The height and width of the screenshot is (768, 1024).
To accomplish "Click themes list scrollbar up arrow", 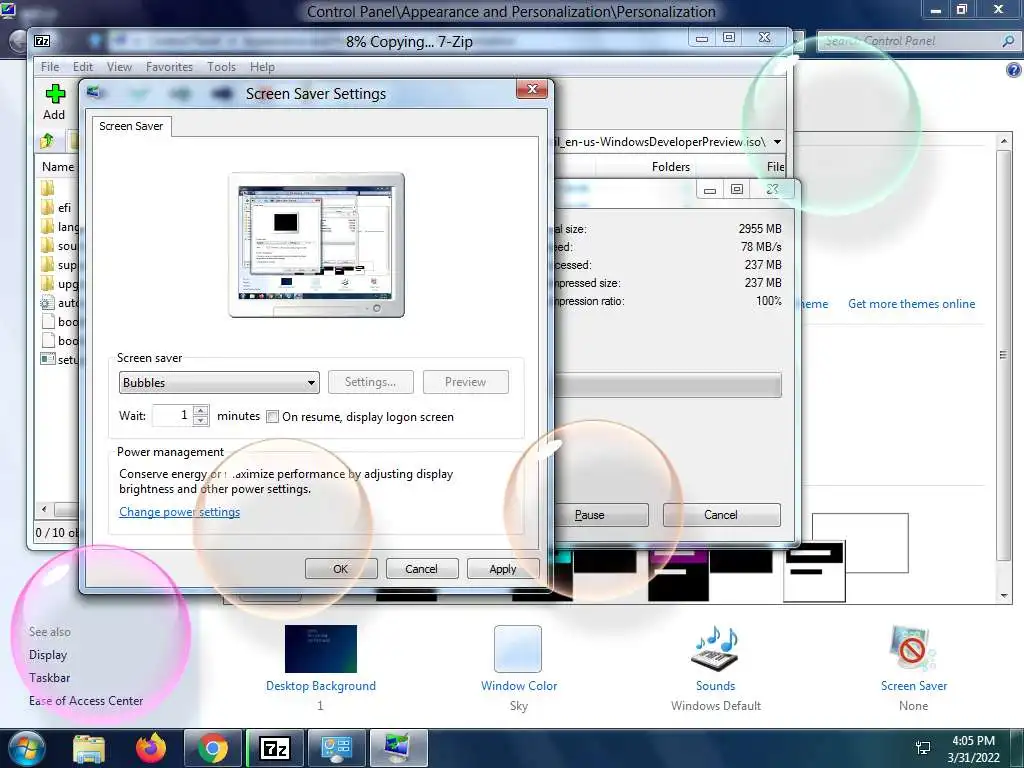I will 1004,140.
